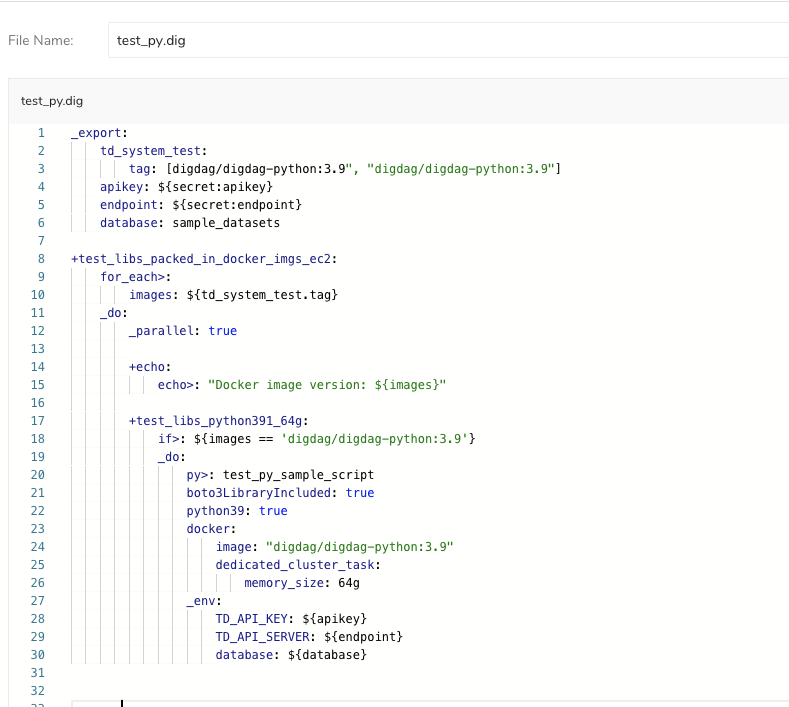
Task: Click the td_system_test key on line 2
Action: (x=139, y=151)
